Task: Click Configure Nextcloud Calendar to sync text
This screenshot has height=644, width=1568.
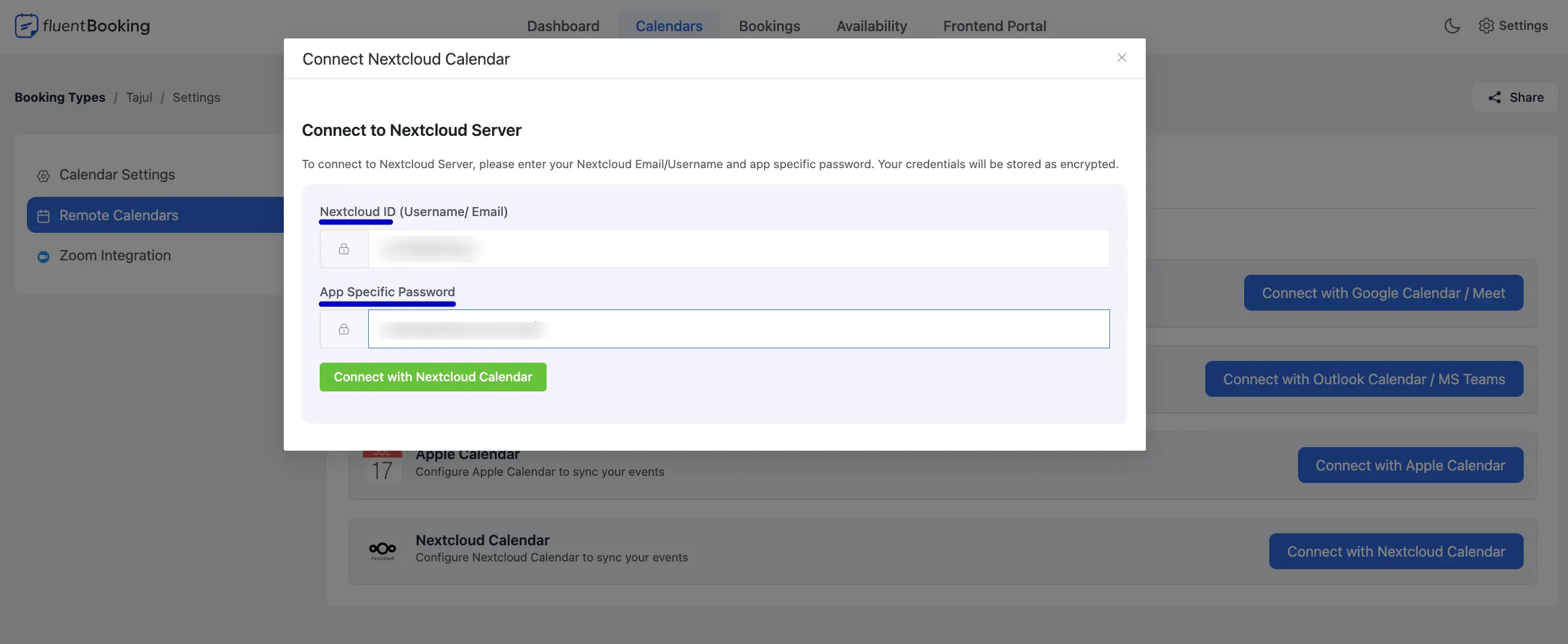Action: [551, 558]
